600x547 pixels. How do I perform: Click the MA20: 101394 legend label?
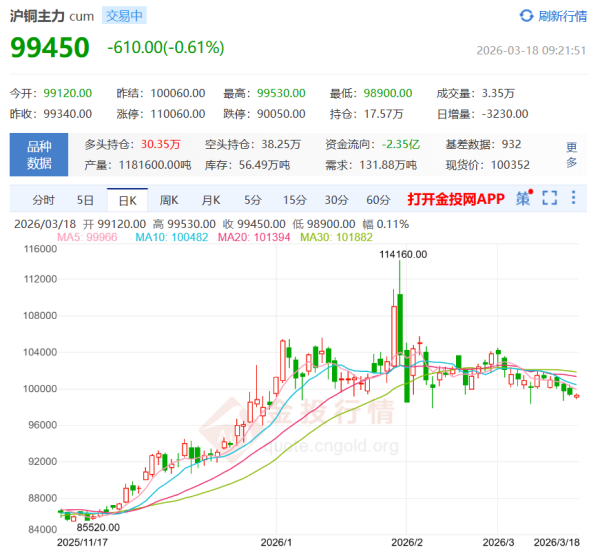tap(254, 237)
